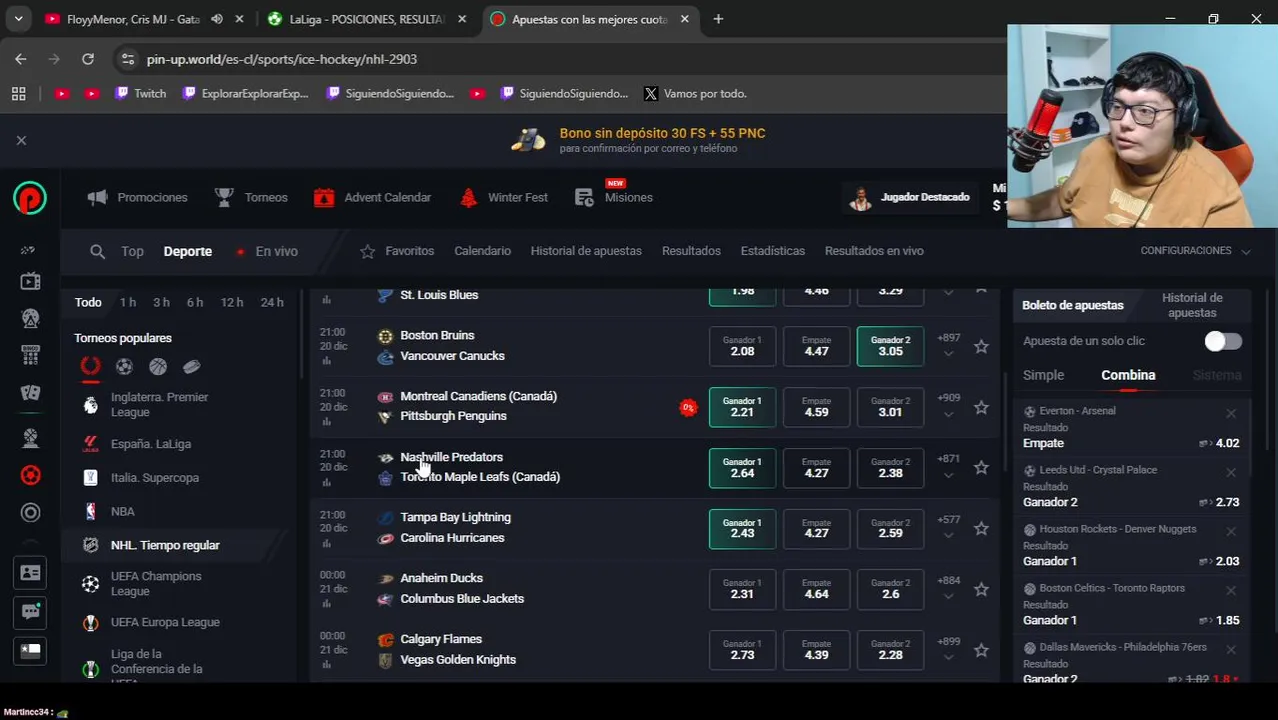Expand +884 markets for Anaheim match
The image size is (1278, 720).
point(948,588)
